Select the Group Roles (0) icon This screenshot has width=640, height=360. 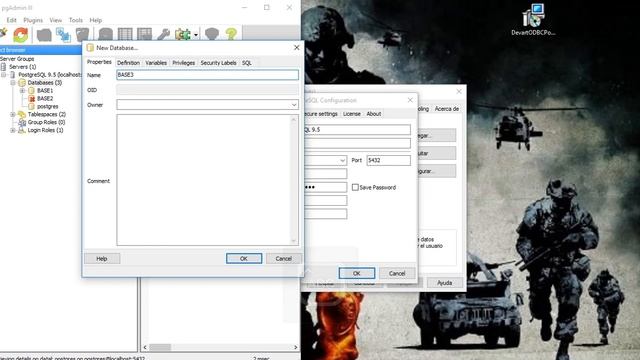tap(22, 122)
